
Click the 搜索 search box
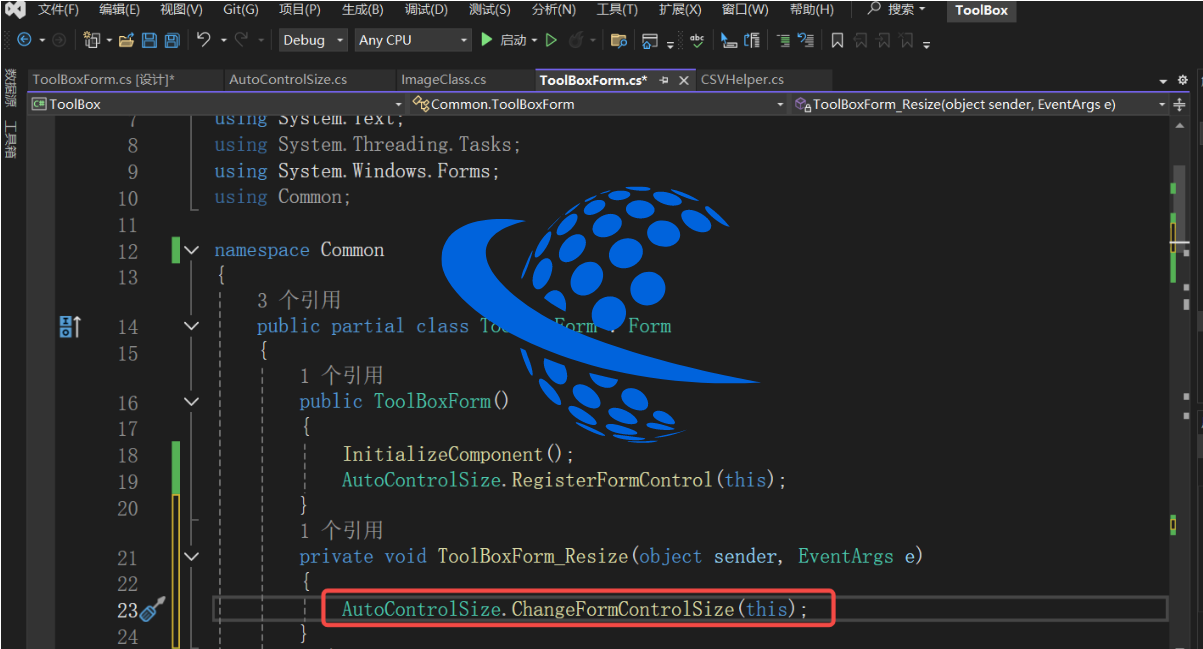click(896, 10)
